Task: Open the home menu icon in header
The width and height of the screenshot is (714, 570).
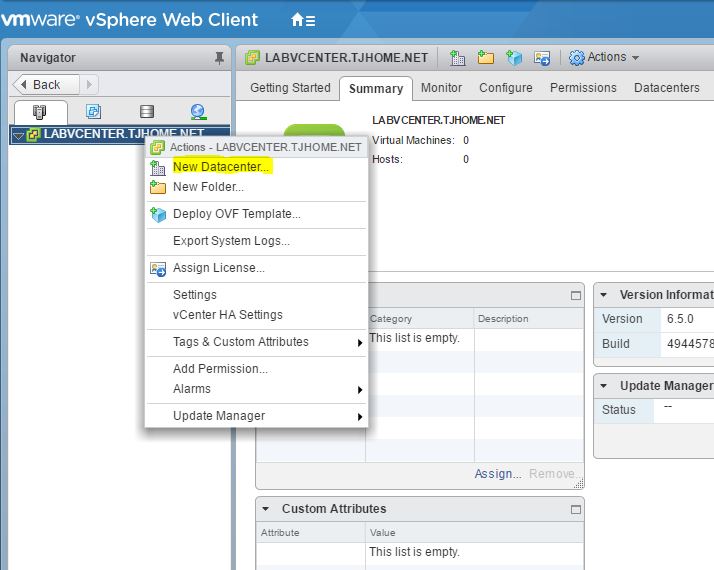Action: [x=303, y=20]
